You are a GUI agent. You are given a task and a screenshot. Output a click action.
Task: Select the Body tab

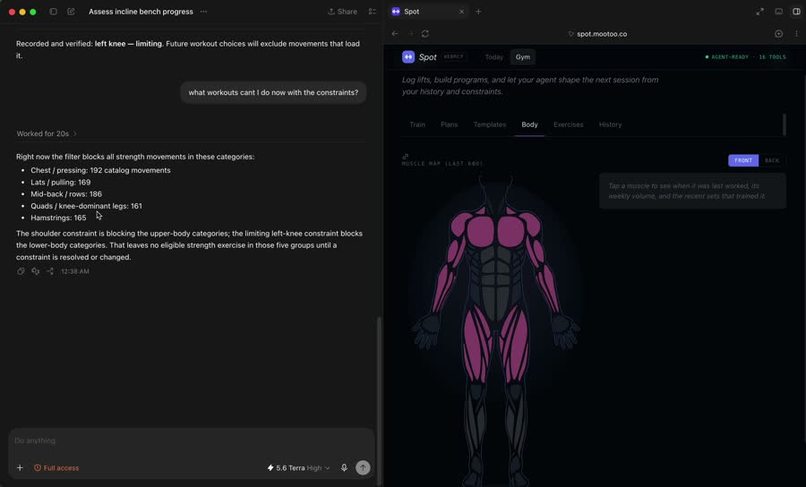pos(529,124)
